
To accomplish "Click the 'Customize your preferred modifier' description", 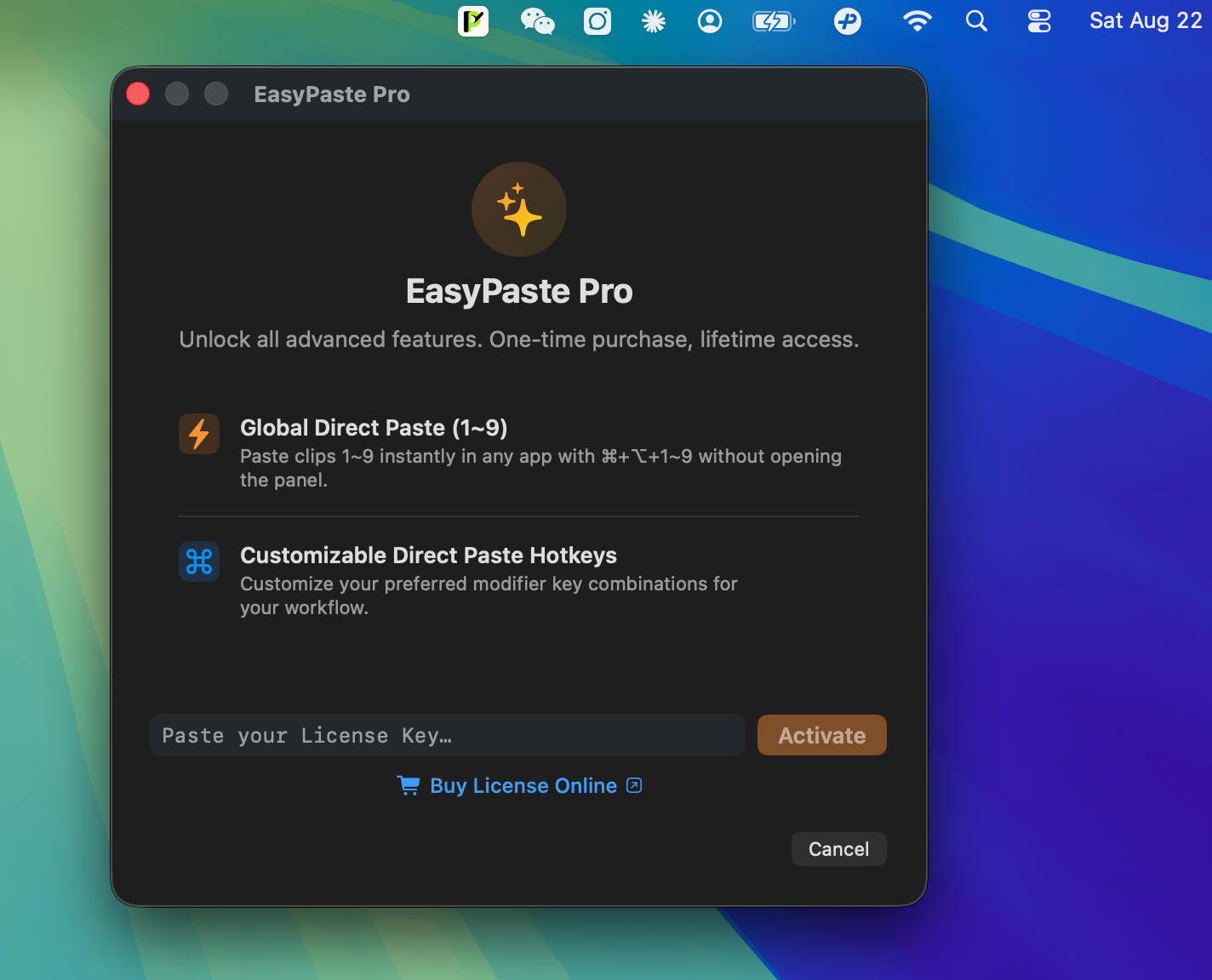I will tap(489, 595).
